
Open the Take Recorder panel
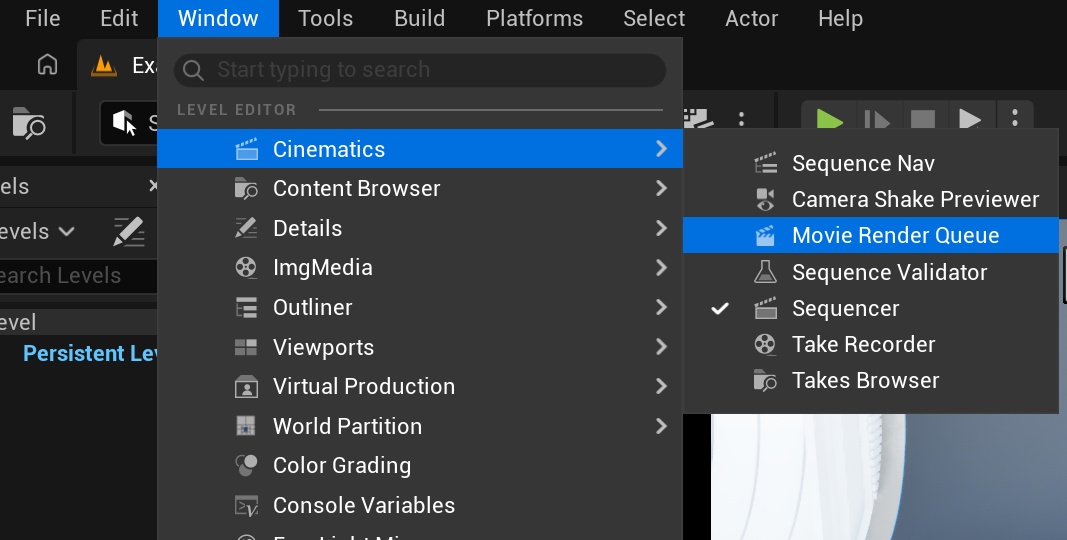click(x=862, y=344)
